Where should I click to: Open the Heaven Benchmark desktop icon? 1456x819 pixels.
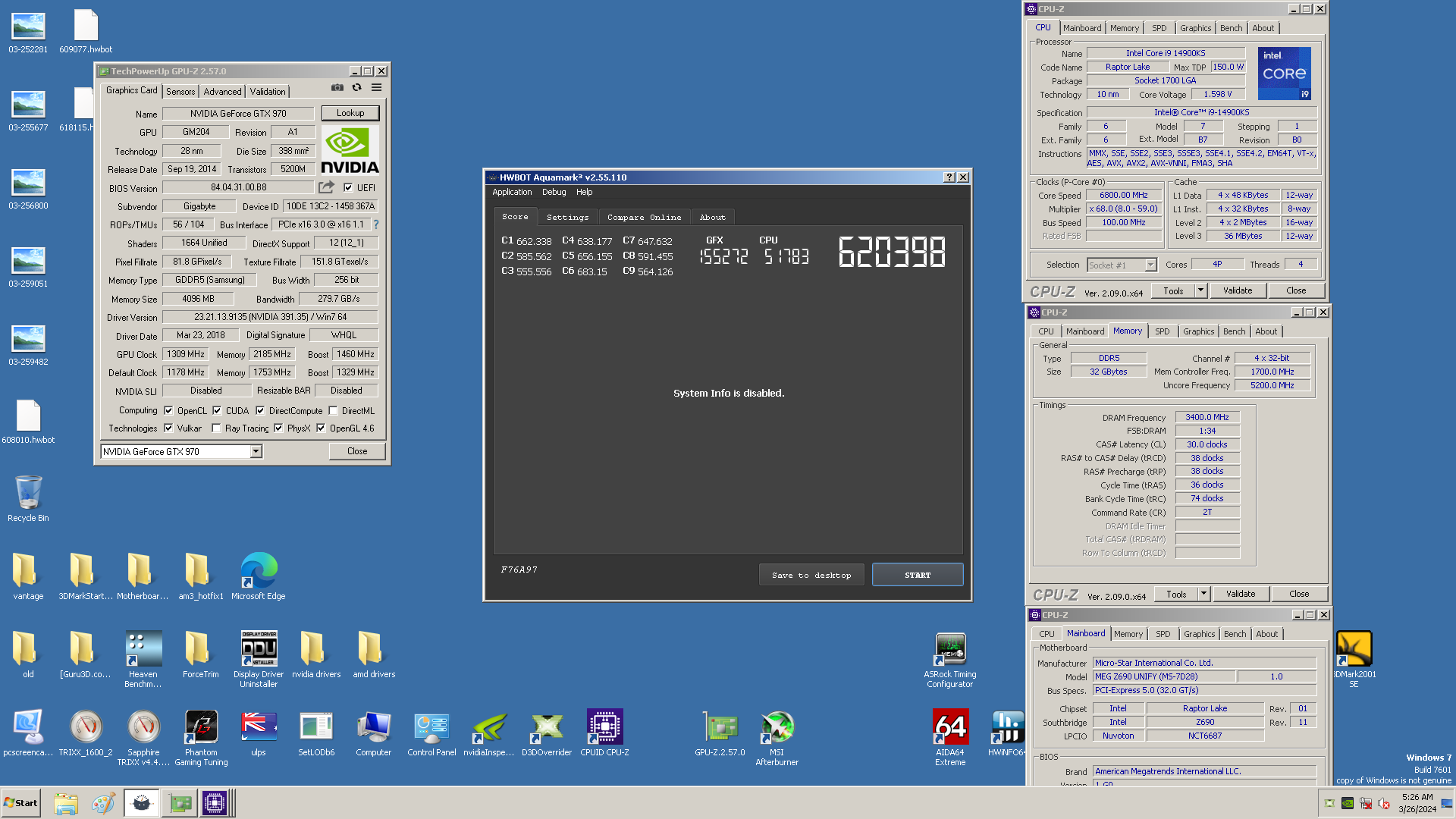click(x=143, y=659)
